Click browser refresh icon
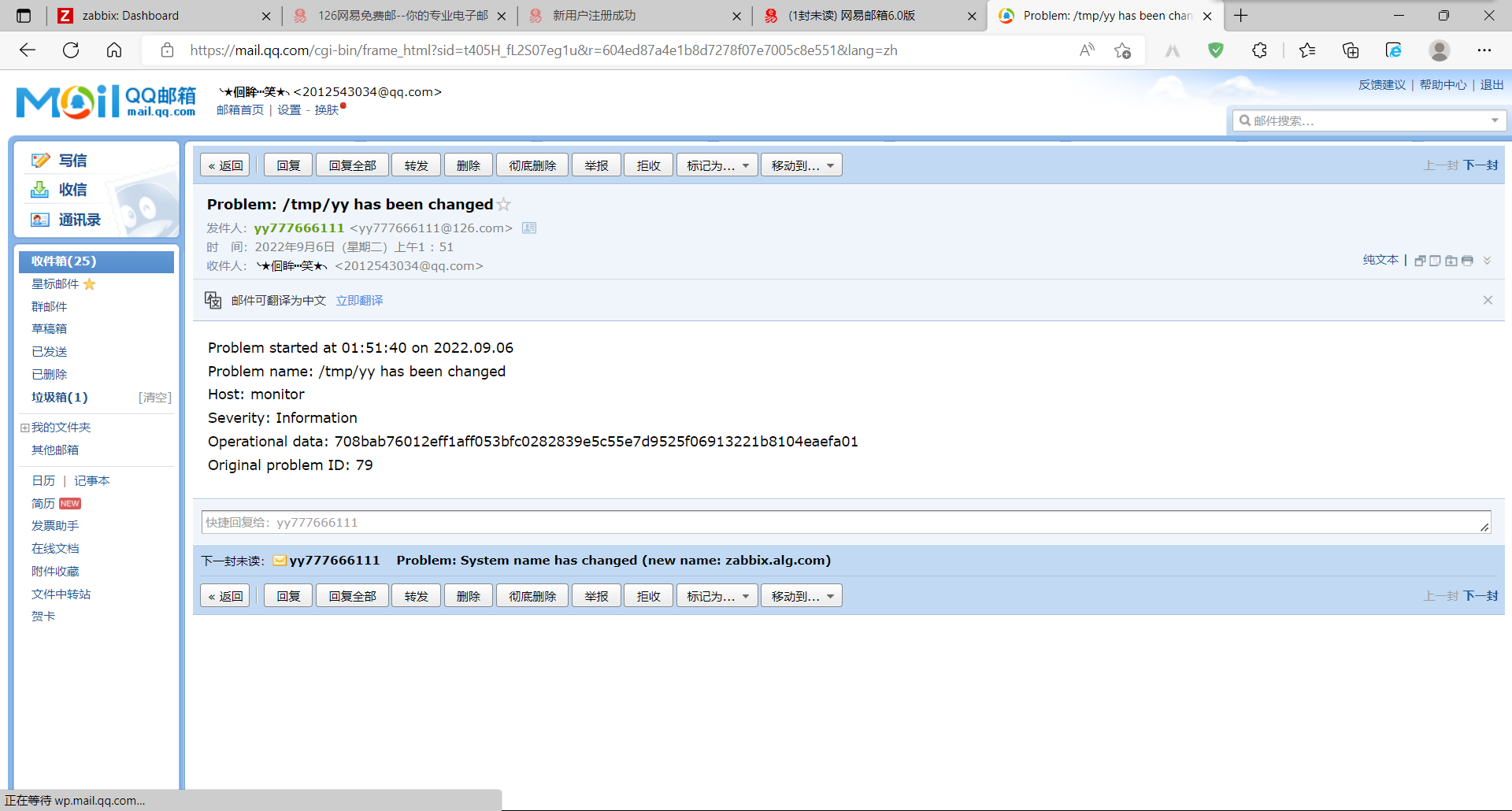The width and height of the screenshot is (1512, 811). click(71, 50)
